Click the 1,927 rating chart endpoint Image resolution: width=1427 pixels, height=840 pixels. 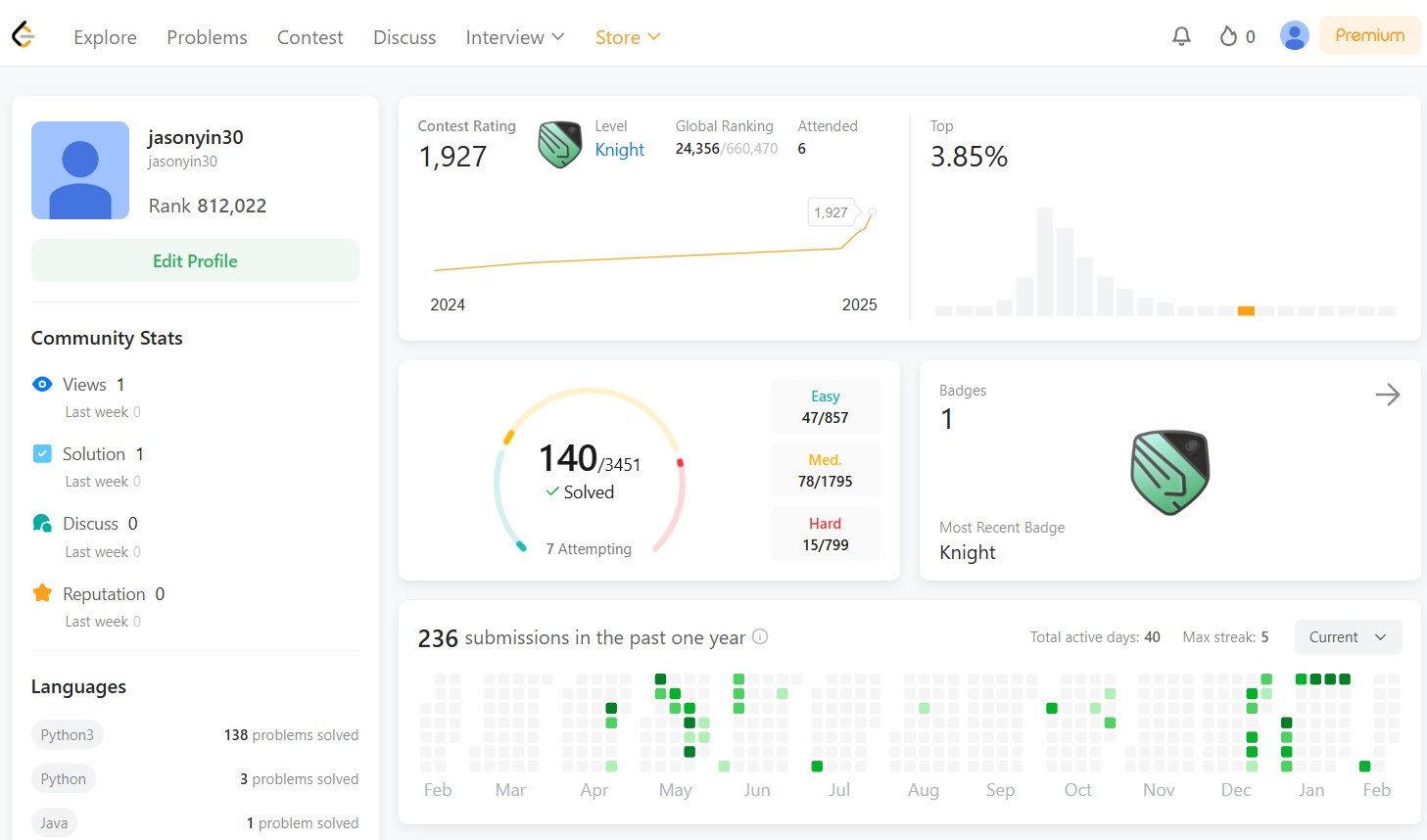click(872, 211)
